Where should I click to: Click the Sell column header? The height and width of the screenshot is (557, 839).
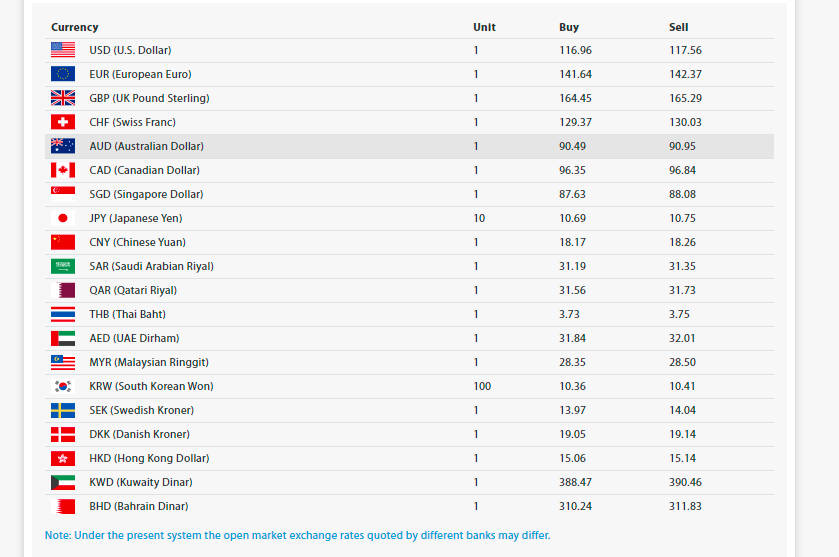pos(678,27)
